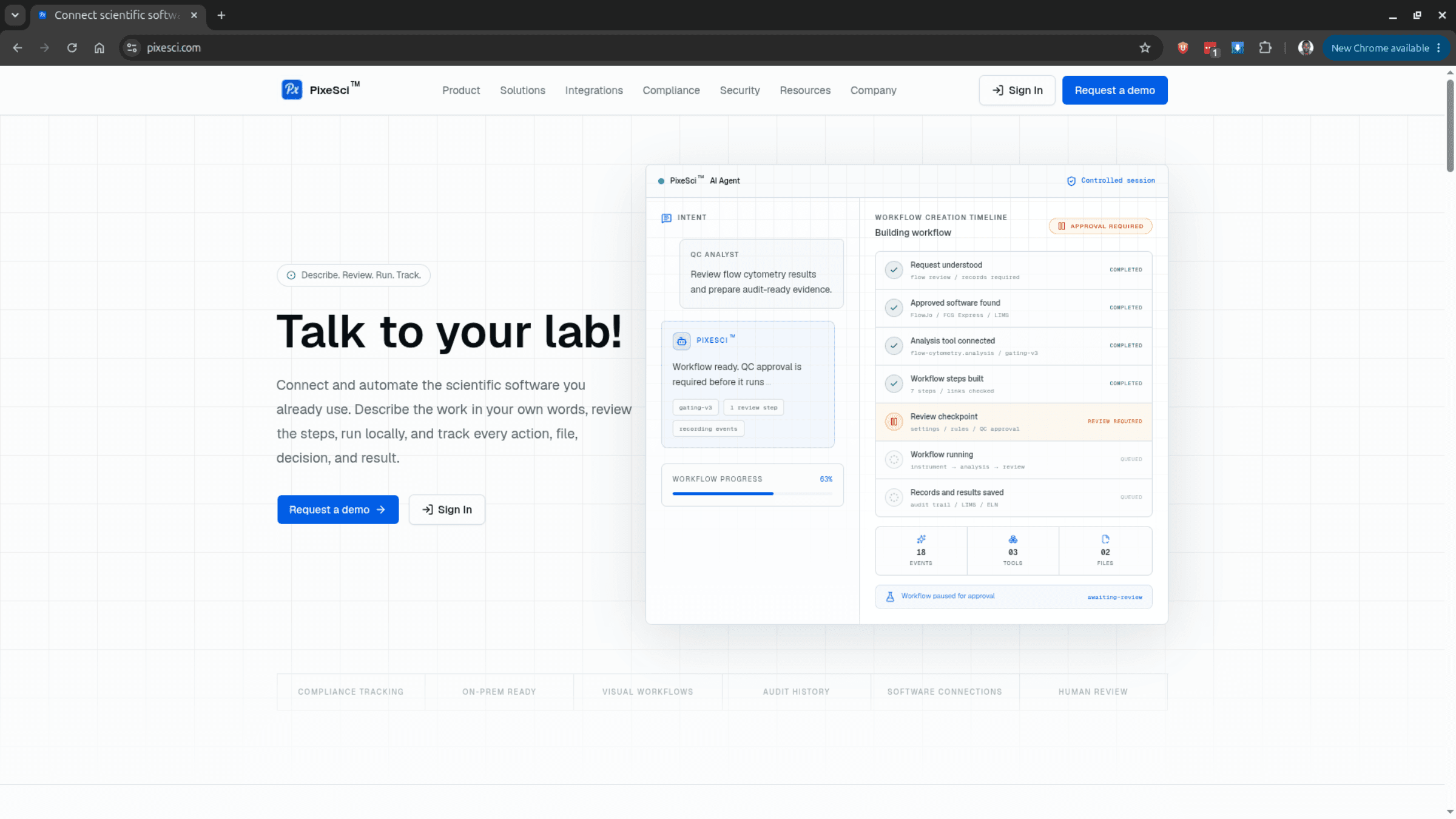Click the Tools count icon
The image size is (1456, 819).
point(1013,539)
